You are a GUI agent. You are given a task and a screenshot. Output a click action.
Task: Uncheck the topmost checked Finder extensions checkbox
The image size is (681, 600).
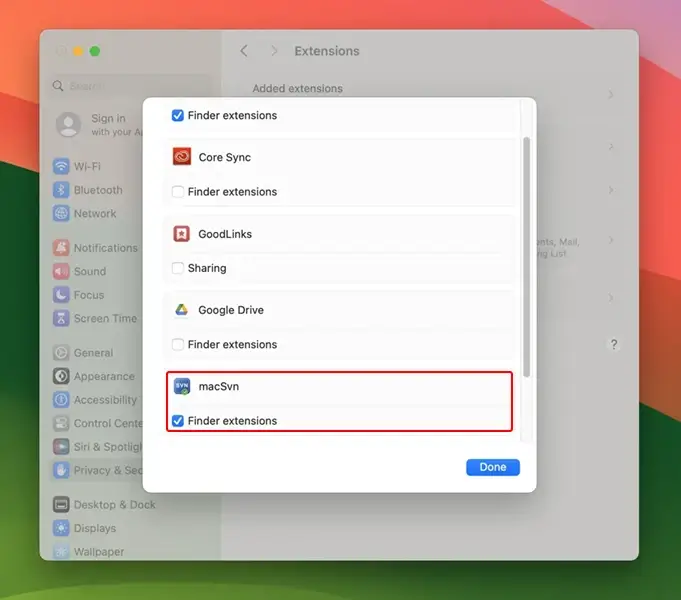pos(178,115)
